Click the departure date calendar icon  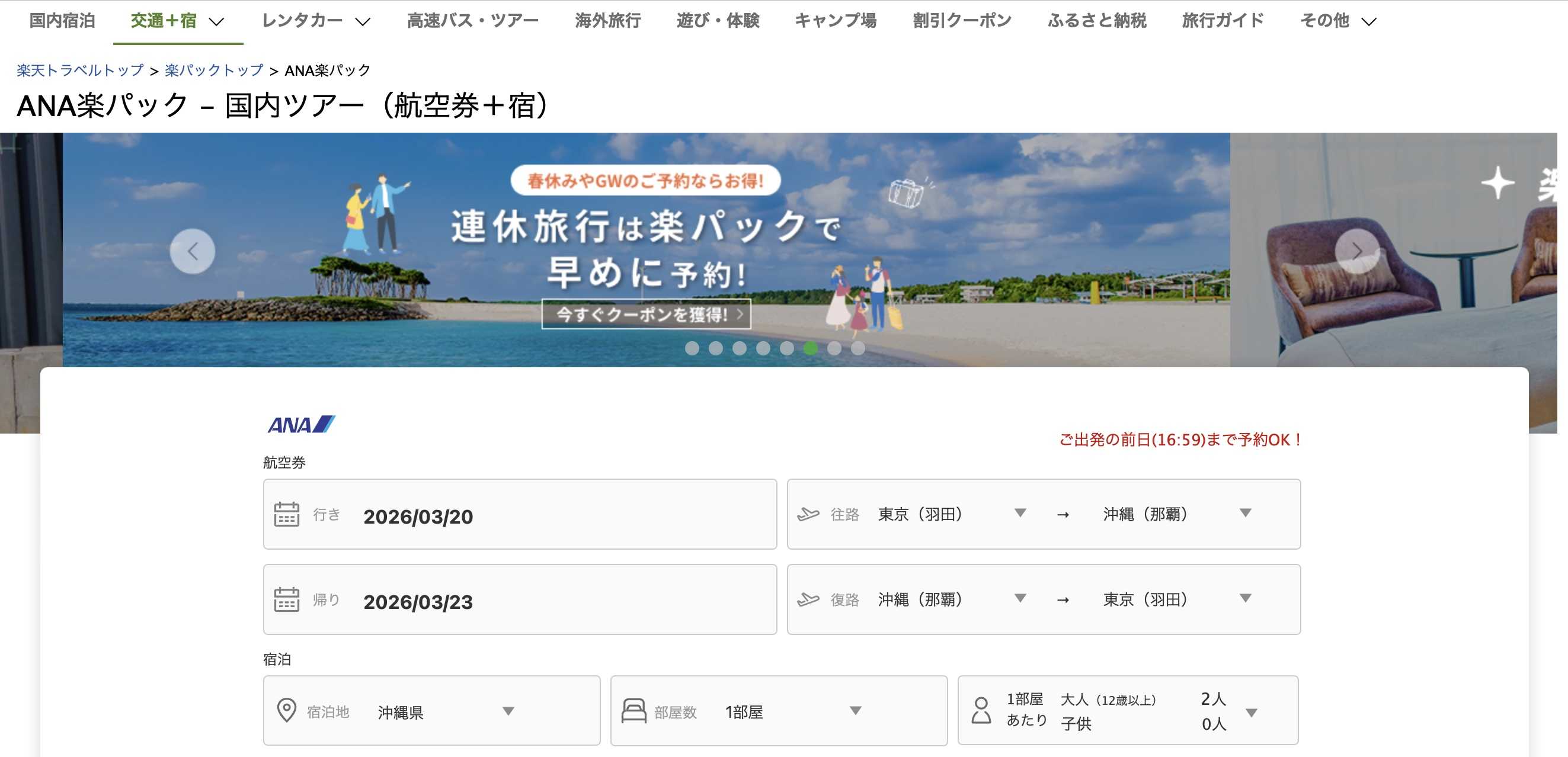pyautogui.click(x=286, y=514)
